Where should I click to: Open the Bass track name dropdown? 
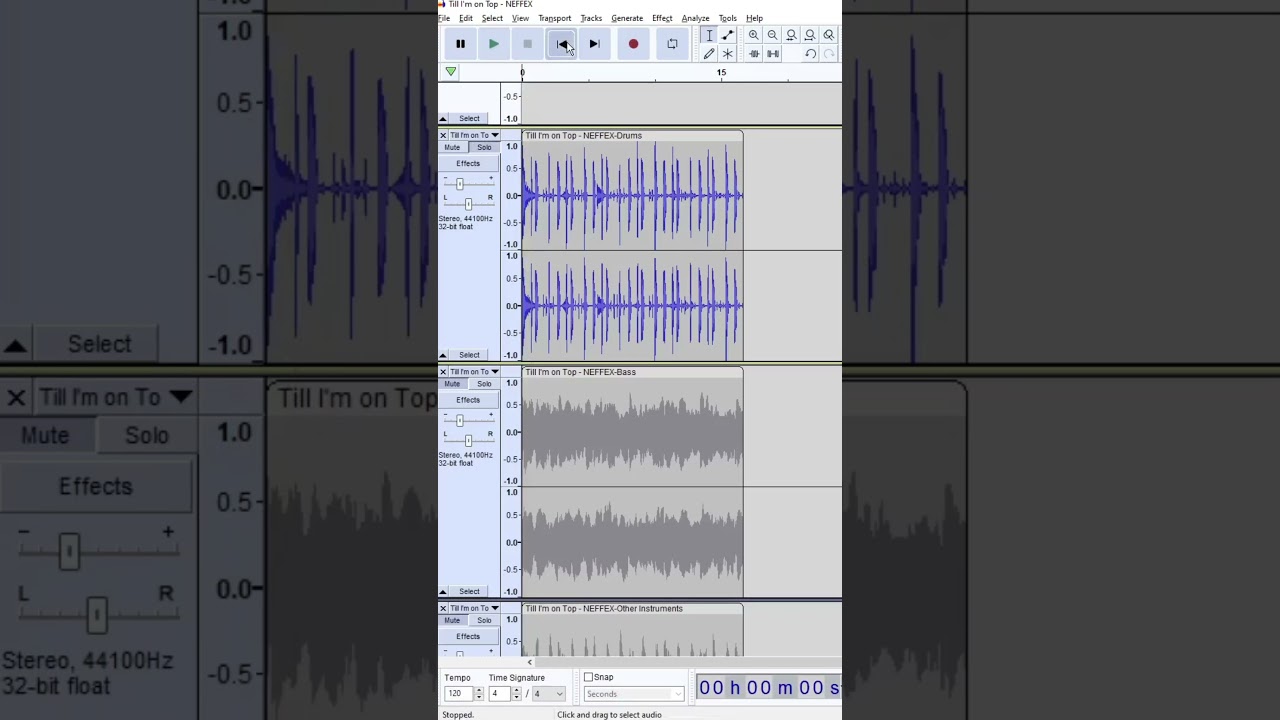[x=474, y=372]
